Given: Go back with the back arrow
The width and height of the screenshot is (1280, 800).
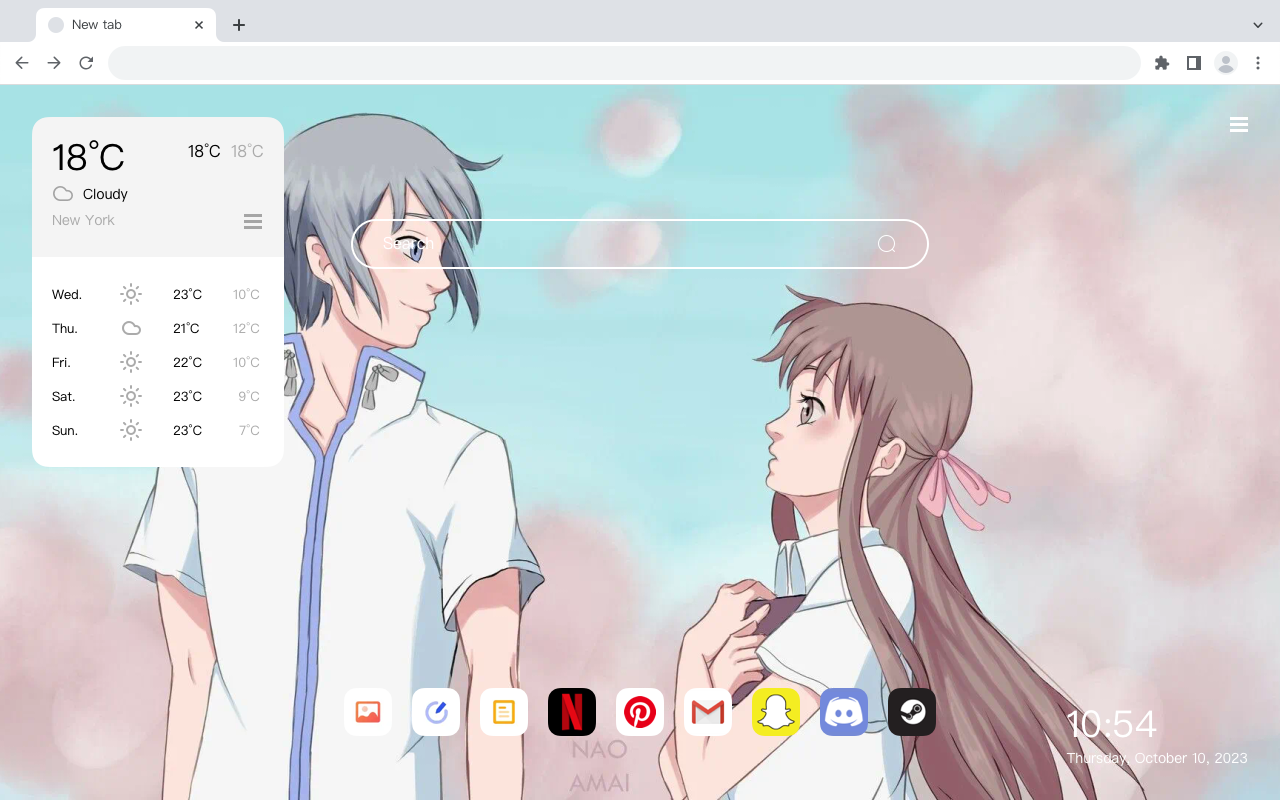Looking at the screenshot, I should pyautogui.click(x=22, y=63).
